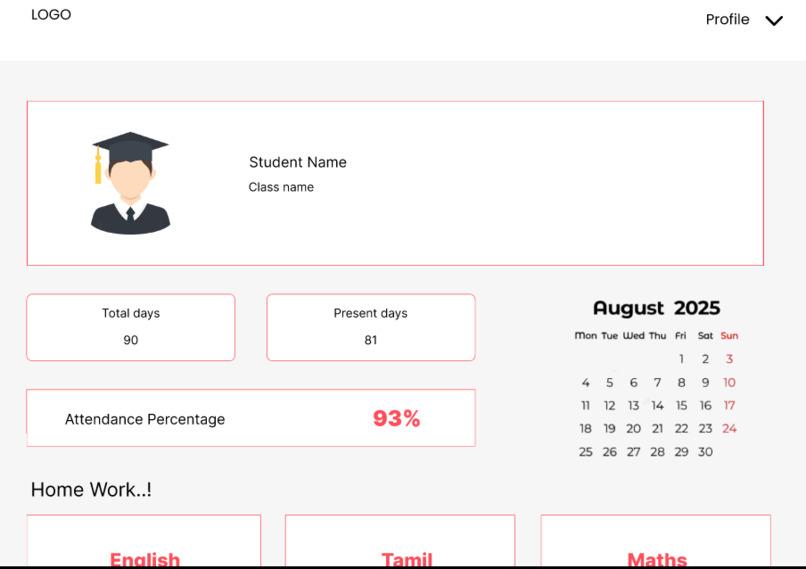Image resolution: width=806 pixels, height=569 pixels.
Task: Select August 13 in the calendar
Action: coord(633,406)
